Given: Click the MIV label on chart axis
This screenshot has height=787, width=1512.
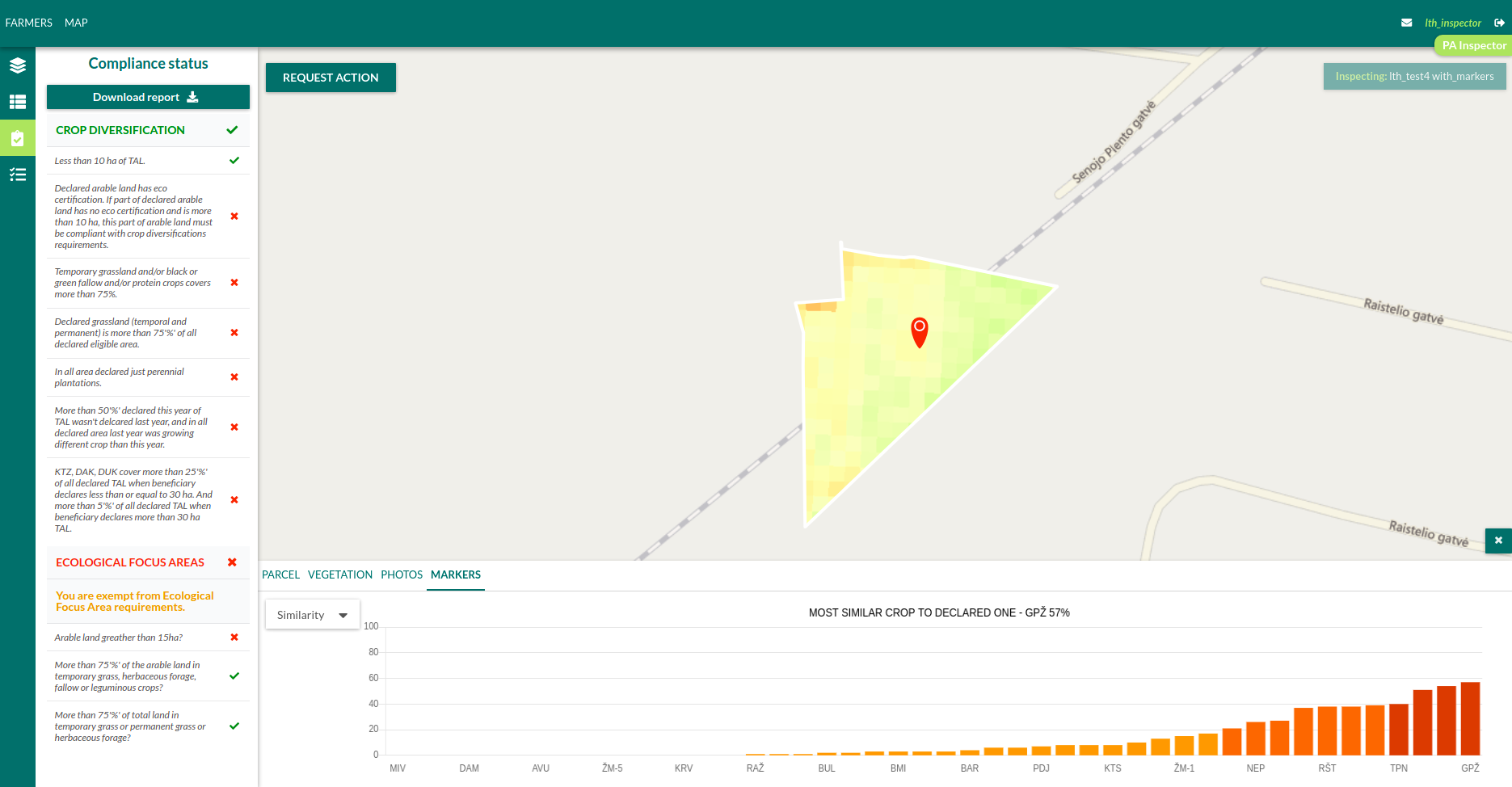Looking at the screenshot, I should click(x=398, y=768).
